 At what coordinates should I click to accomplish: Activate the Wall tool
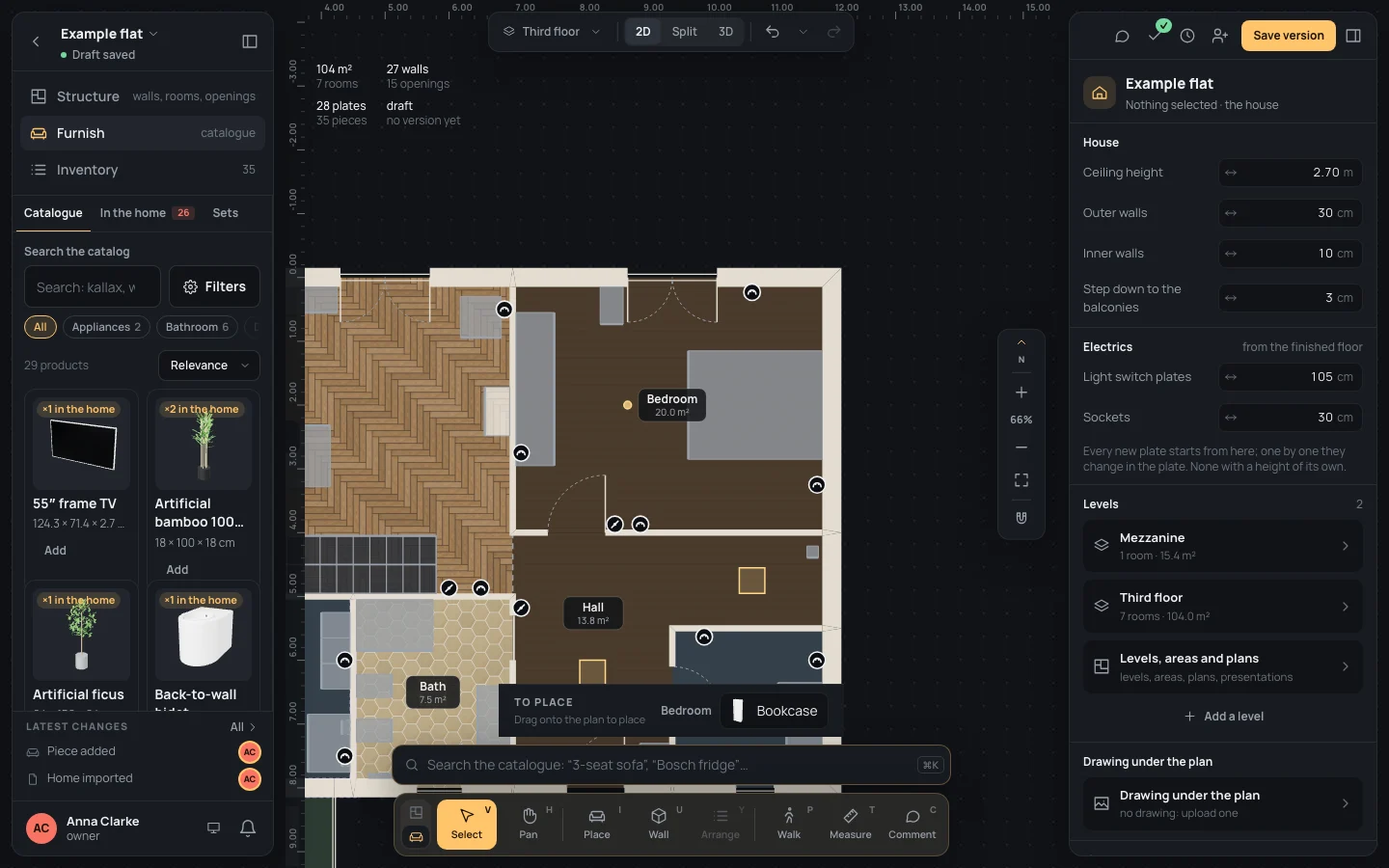point(659,825)
